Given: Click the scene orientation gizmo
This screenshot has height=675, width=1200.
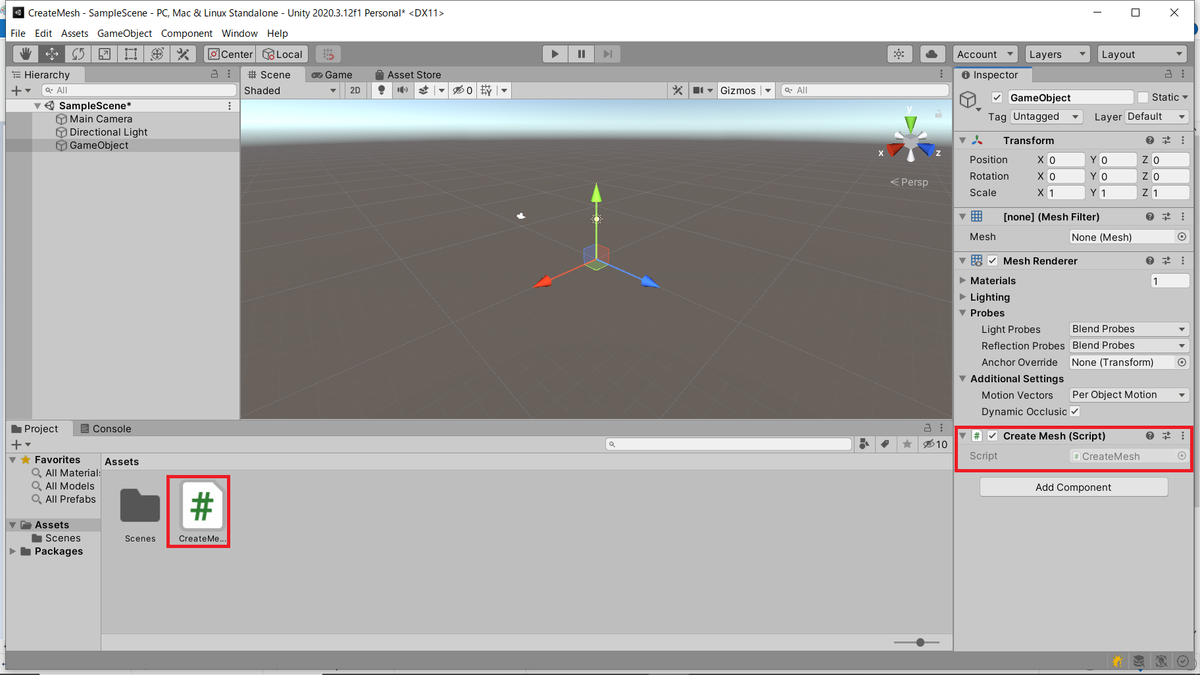Looking at the screenshot, I should pyautogui.click(x=910, y=140).
